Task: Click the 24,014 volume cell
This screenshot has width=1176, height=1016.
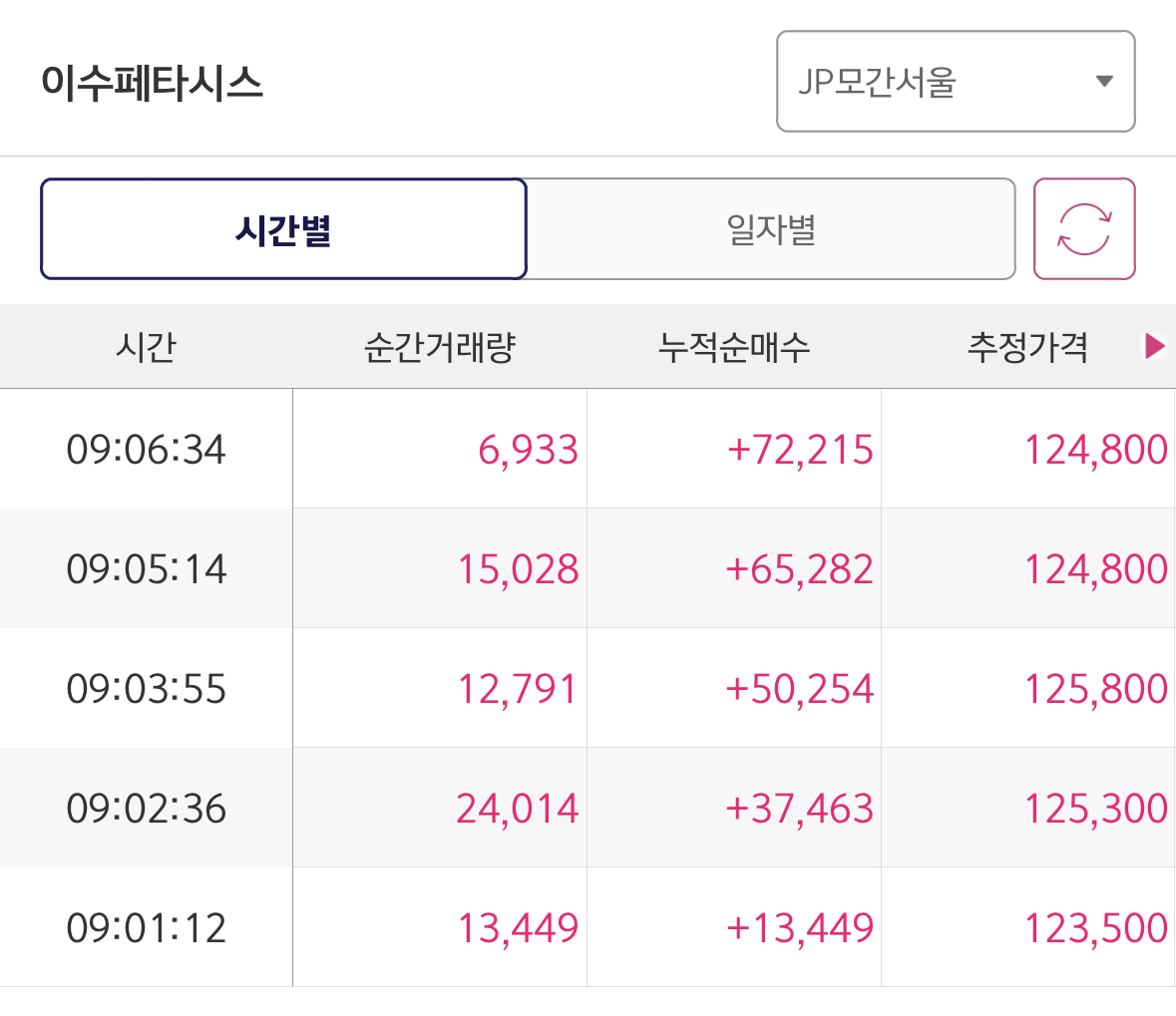Action: (517, 809)
